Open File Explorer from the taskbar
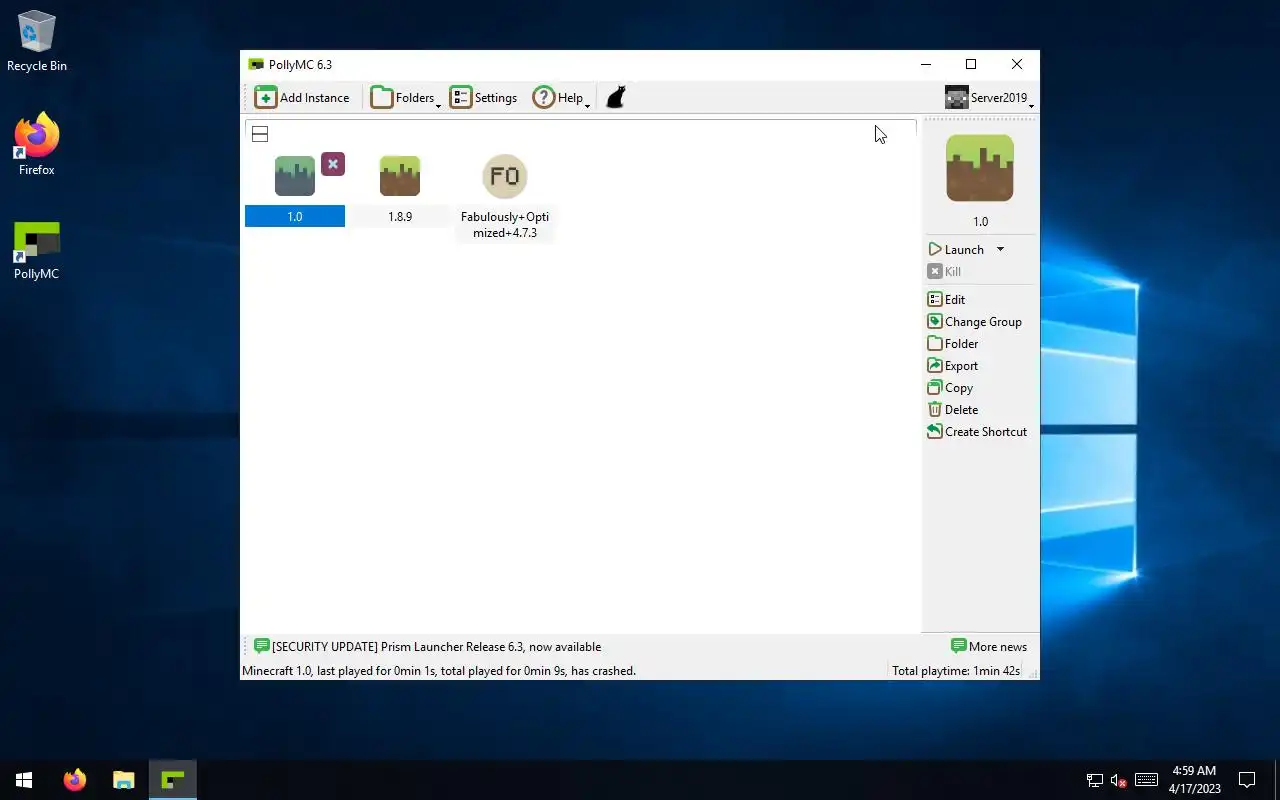1280x800 pixels. 123,780
